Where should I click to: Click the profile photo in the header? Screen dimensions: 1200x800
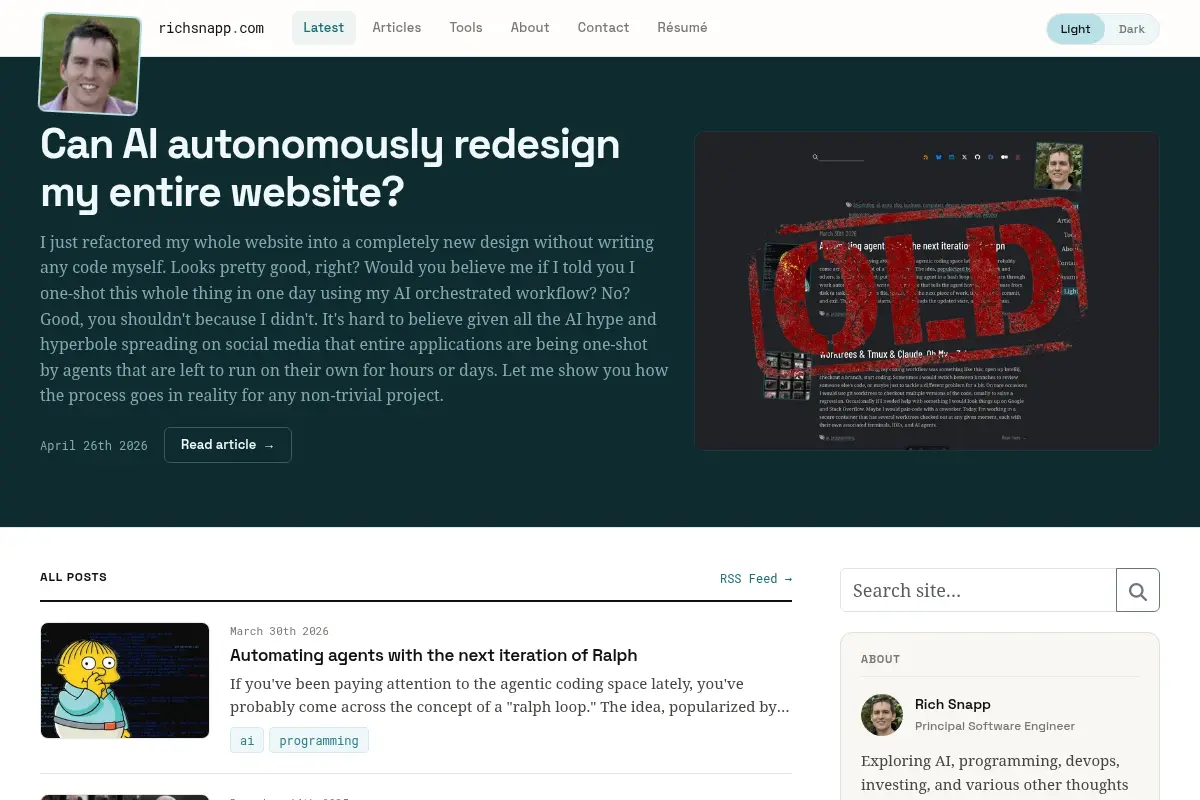tap(90, 63)
